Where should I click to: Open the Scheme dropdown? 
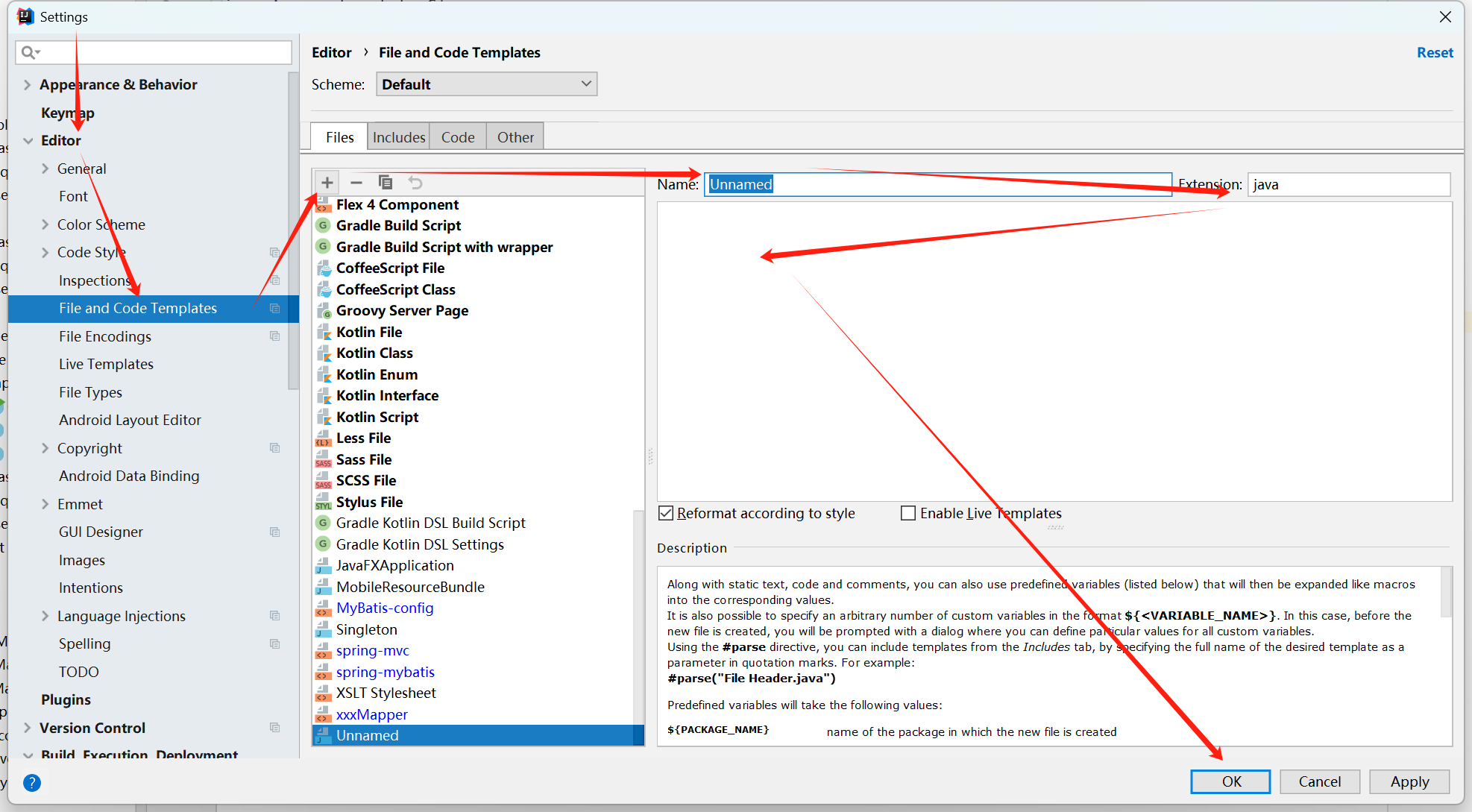(487, 84)
